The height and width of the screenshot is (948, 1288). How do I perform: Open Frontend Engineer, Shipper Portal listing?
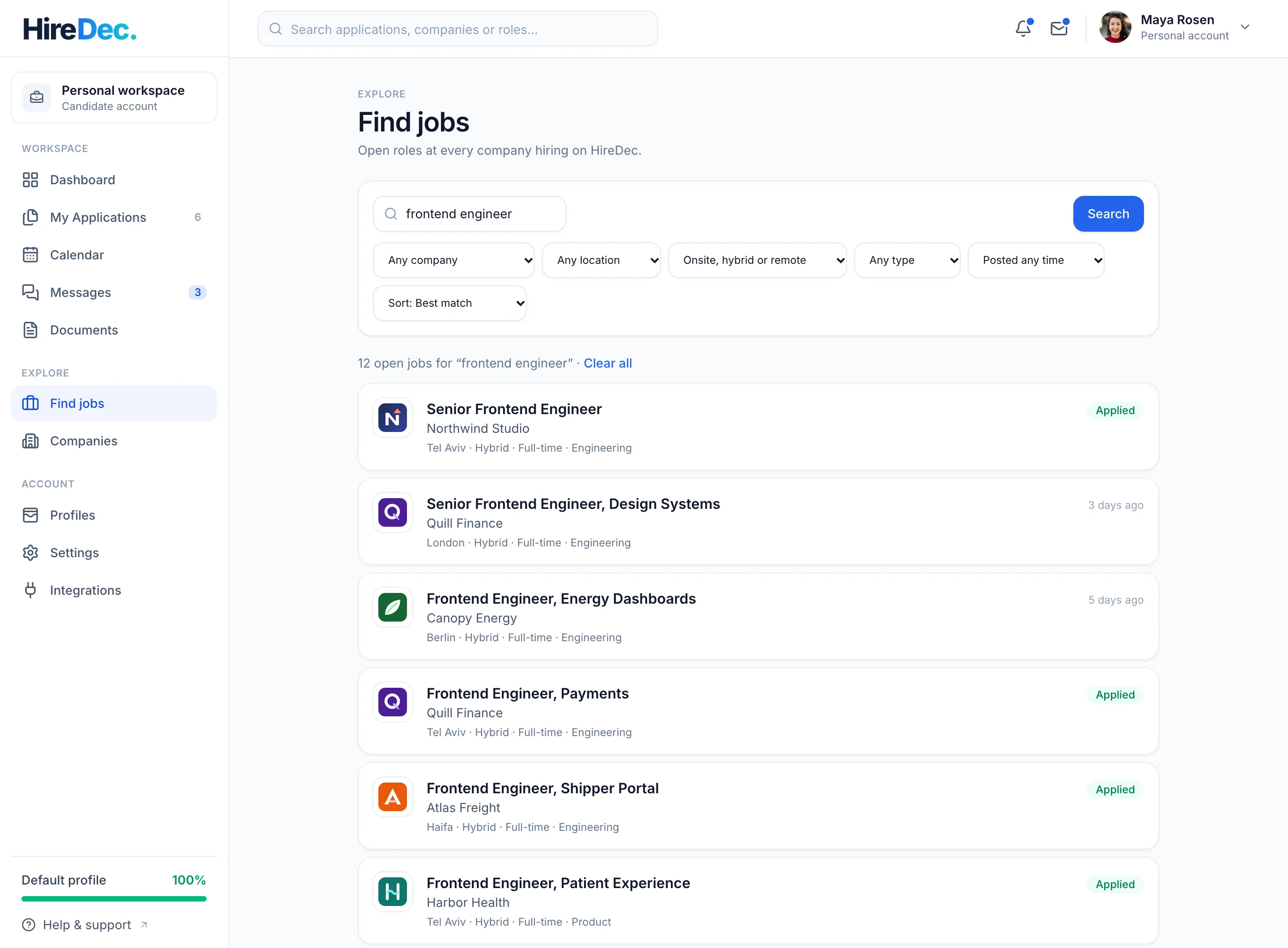point(758,806)
